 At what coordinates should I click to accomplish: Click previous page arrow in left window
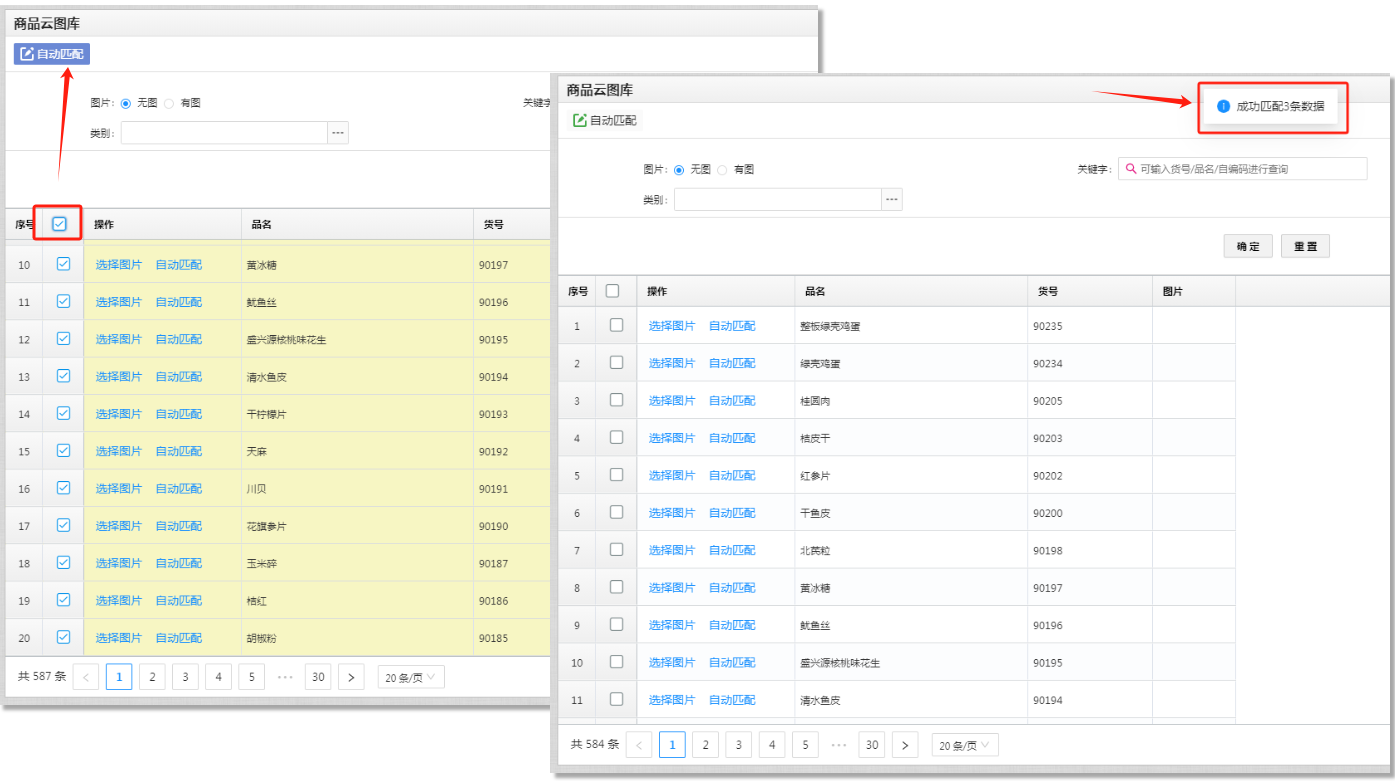pos(86,677)
